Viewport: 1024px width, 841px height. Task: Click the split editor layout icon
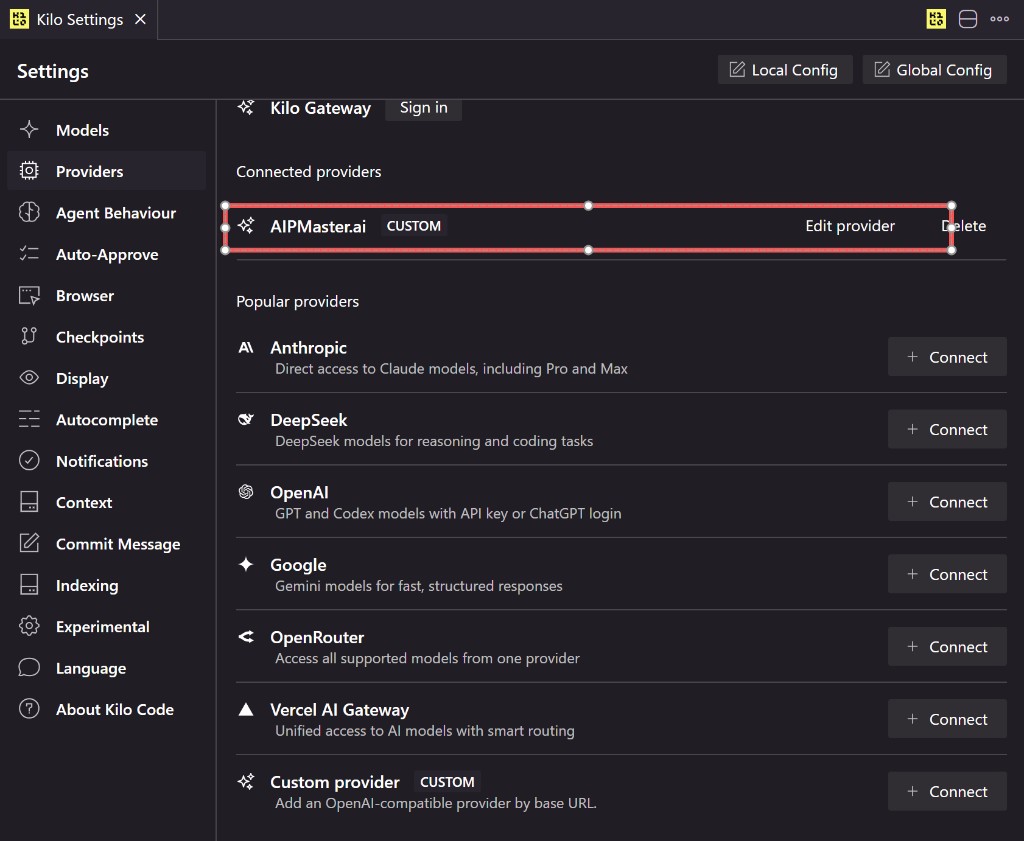pyautogui.click(x=967, y=19)
